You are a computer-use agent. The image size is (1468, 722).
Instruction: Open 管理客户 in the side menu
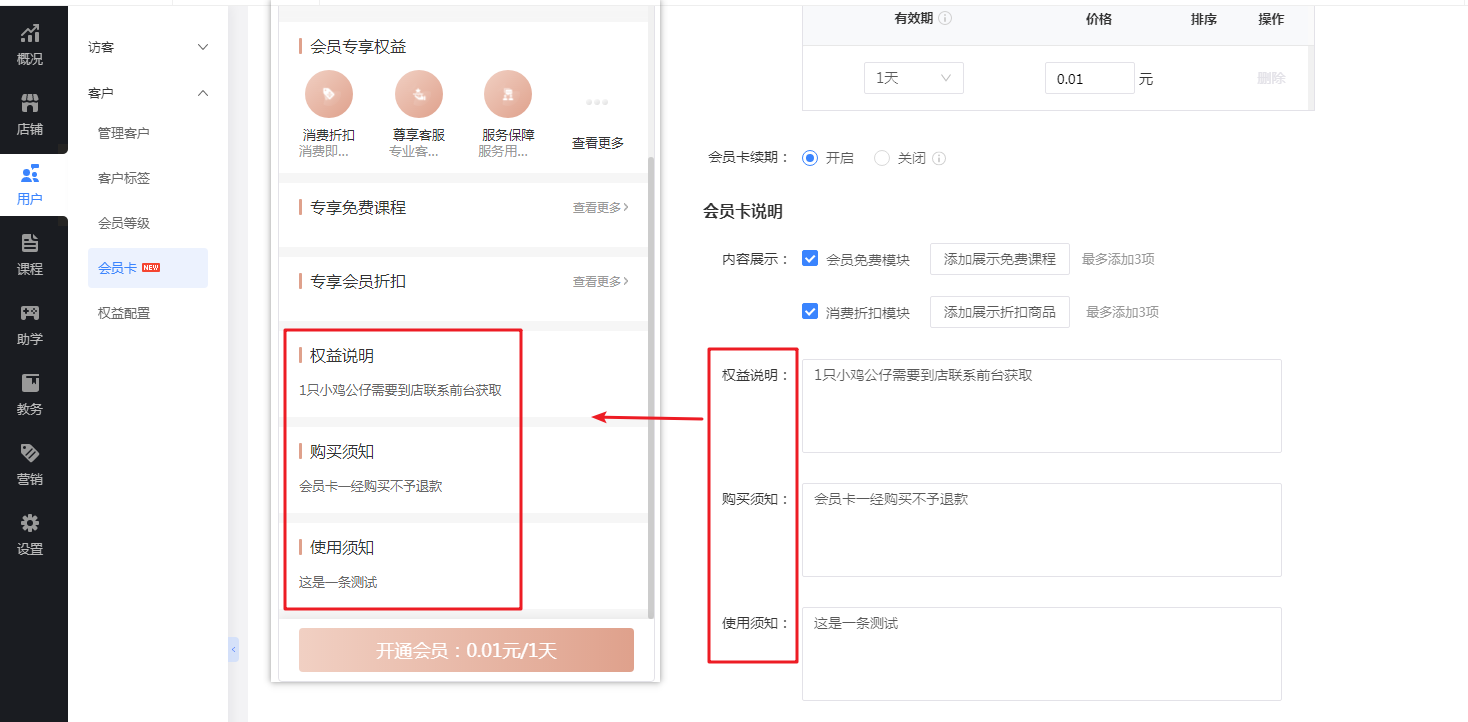pos(124,133)
